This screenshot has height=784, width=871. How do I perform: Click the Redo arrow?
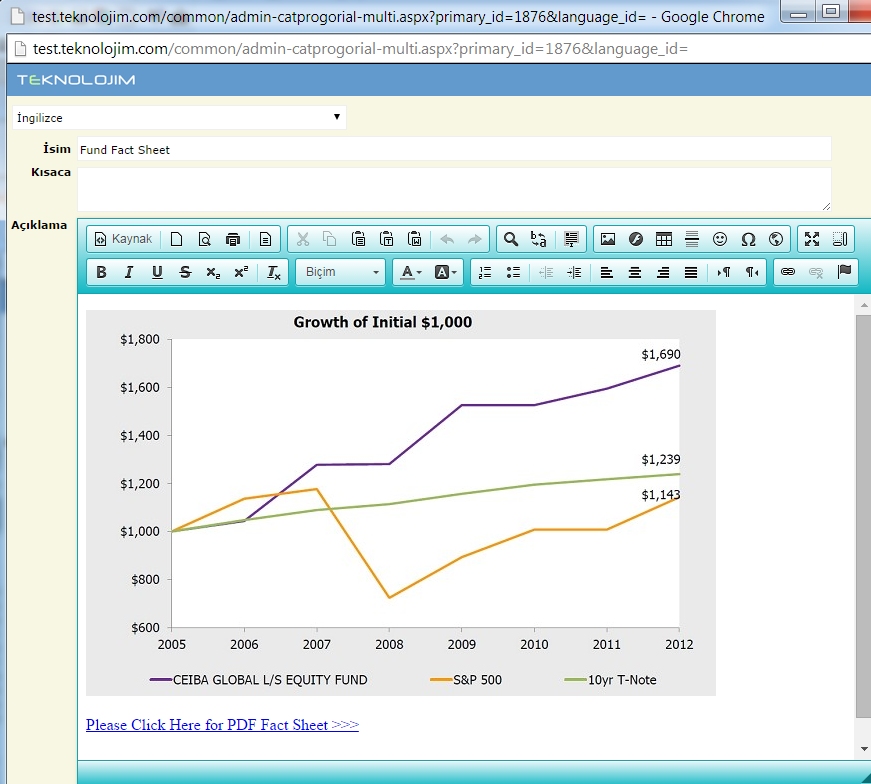click(474, 239)
